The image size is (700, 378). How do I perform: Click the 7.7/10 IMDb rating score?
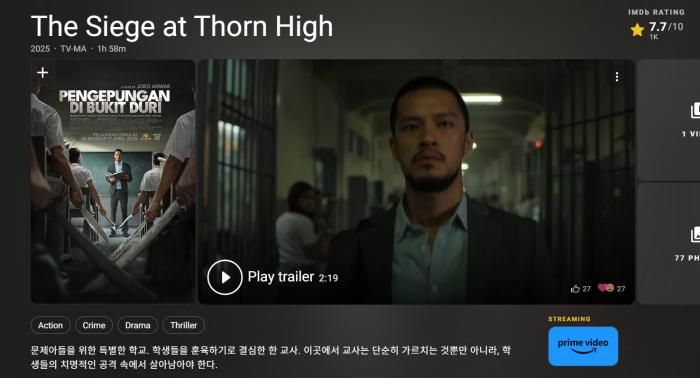pos(666,27)
